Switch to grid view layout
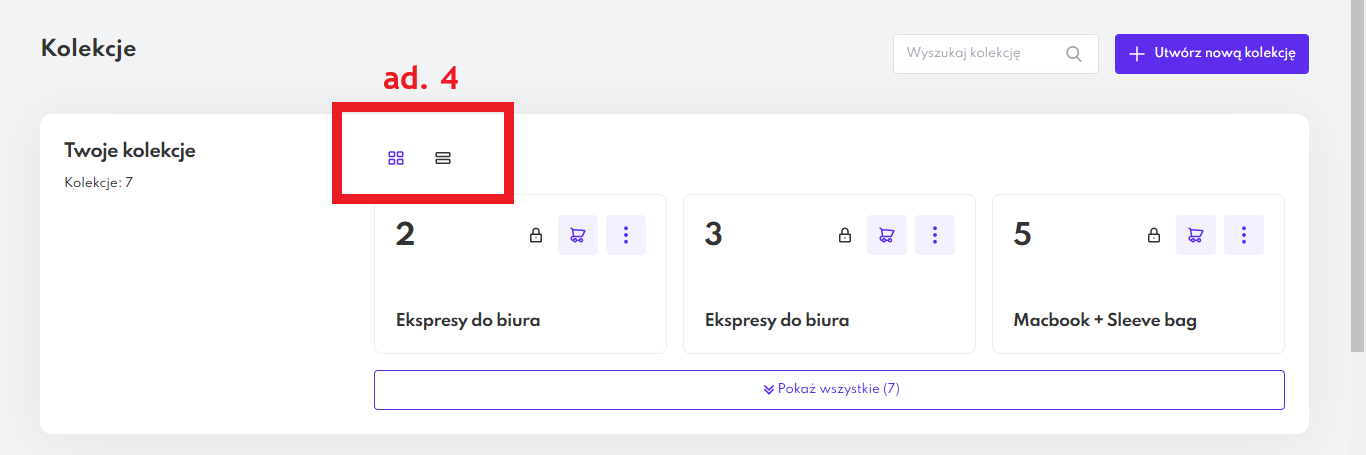This screenshot has width=1366, height=455. [396, 158]
